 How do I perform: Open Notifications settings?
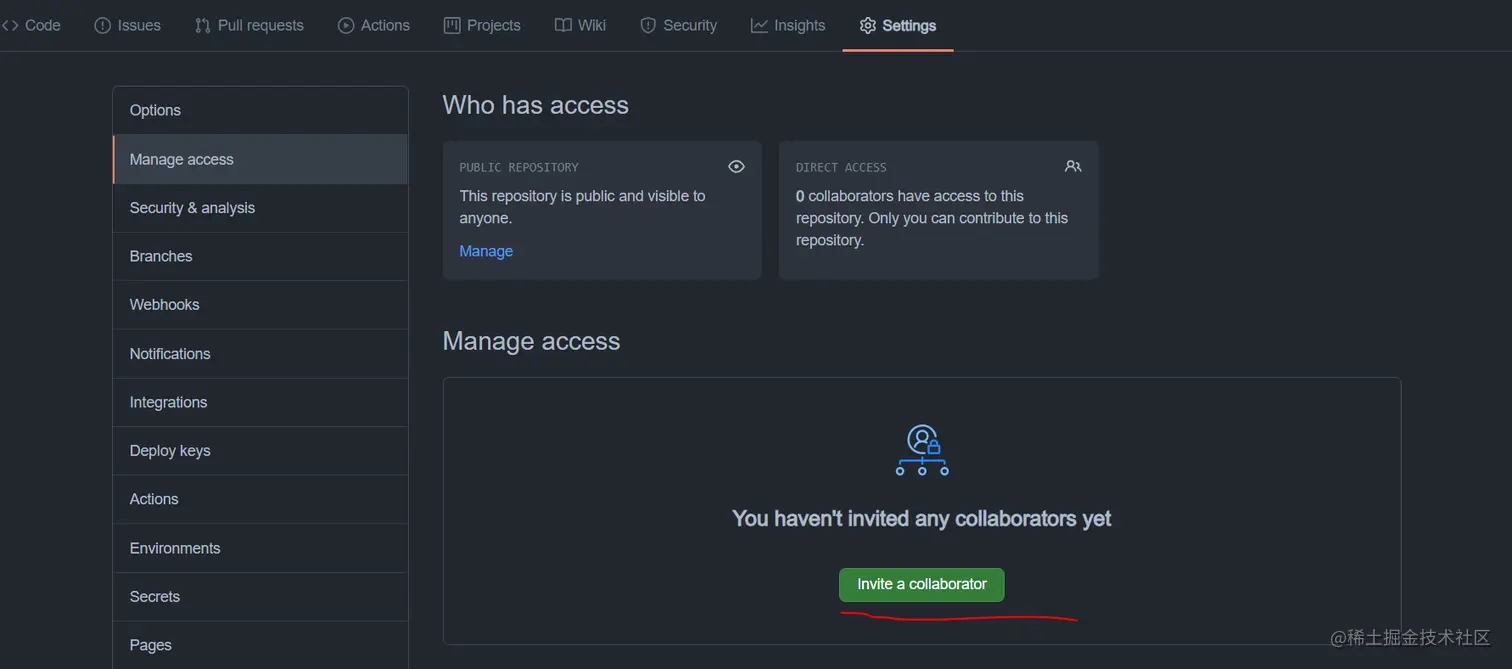260,354
